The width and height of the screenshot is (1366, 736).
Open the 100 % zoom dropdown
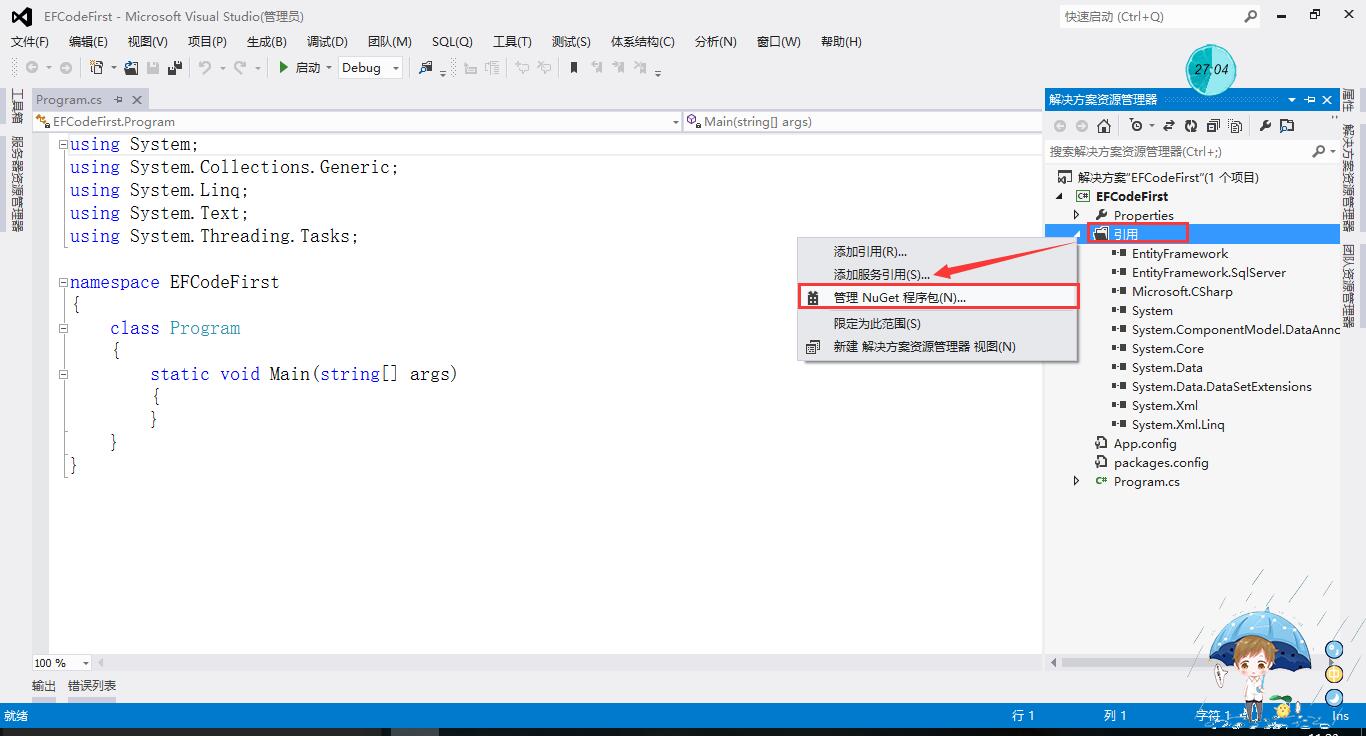[85, 663]
